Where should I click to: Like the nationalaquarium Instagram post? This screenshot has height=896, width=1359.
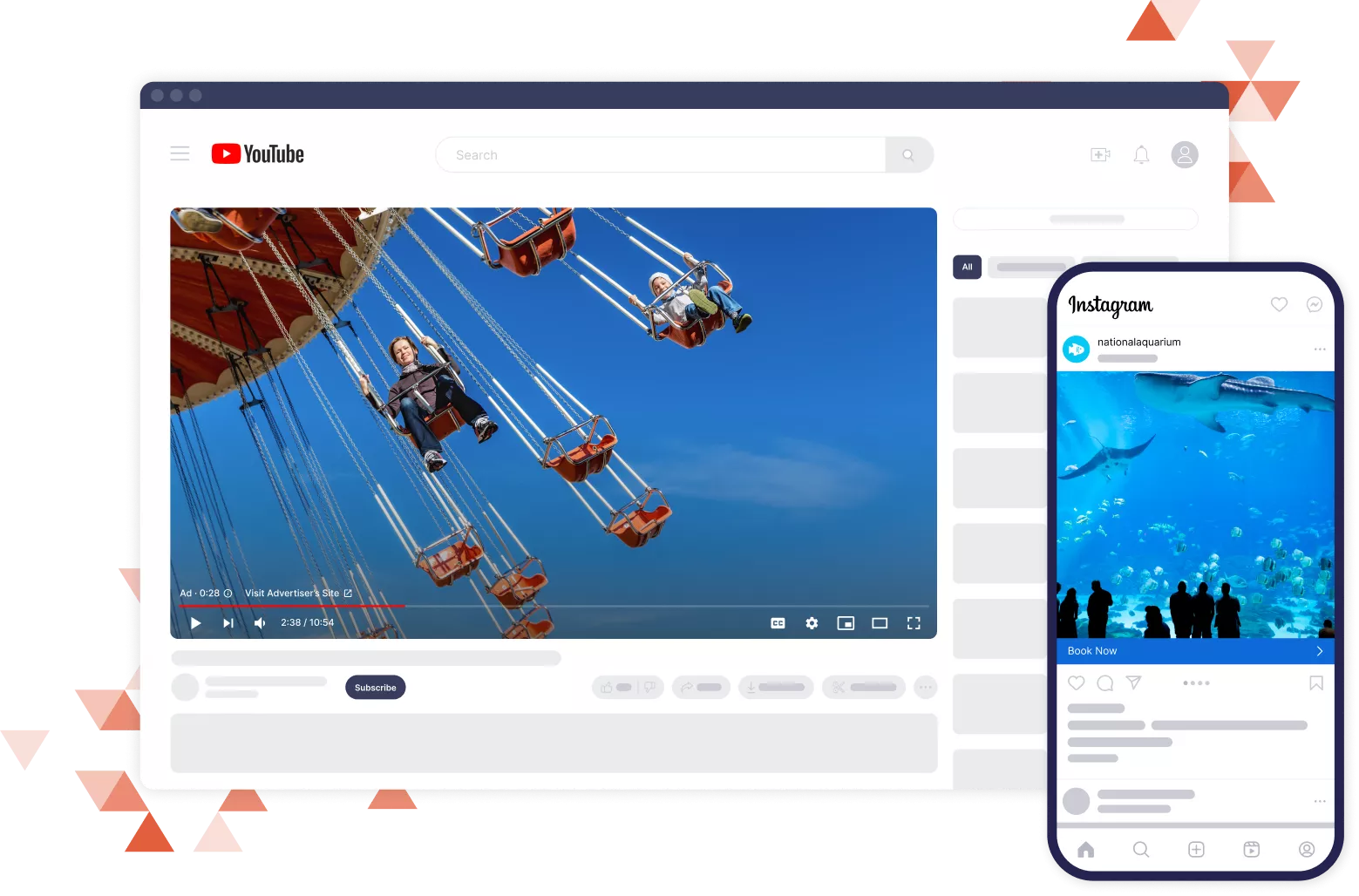pyautogui.click(x=1076, y=682)
